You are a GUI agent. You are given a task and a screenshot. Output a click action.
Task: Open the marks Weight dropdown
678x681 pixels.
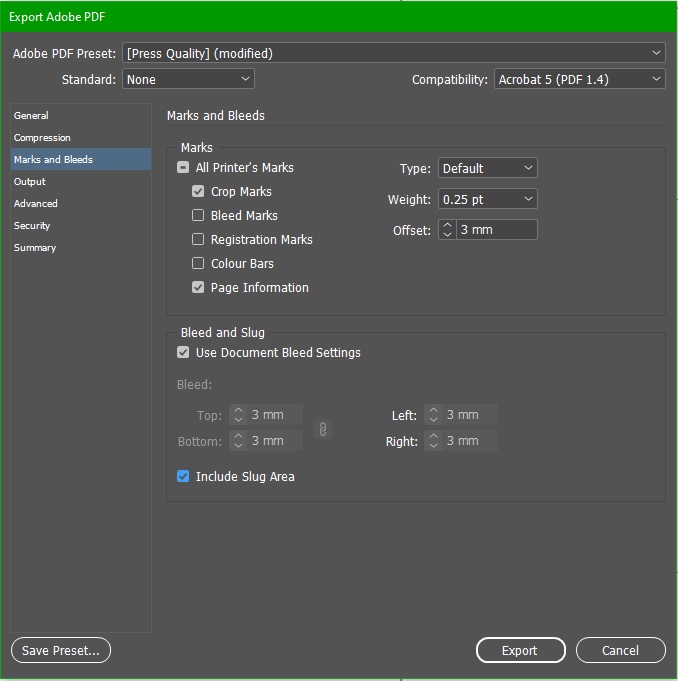(487, 199)
